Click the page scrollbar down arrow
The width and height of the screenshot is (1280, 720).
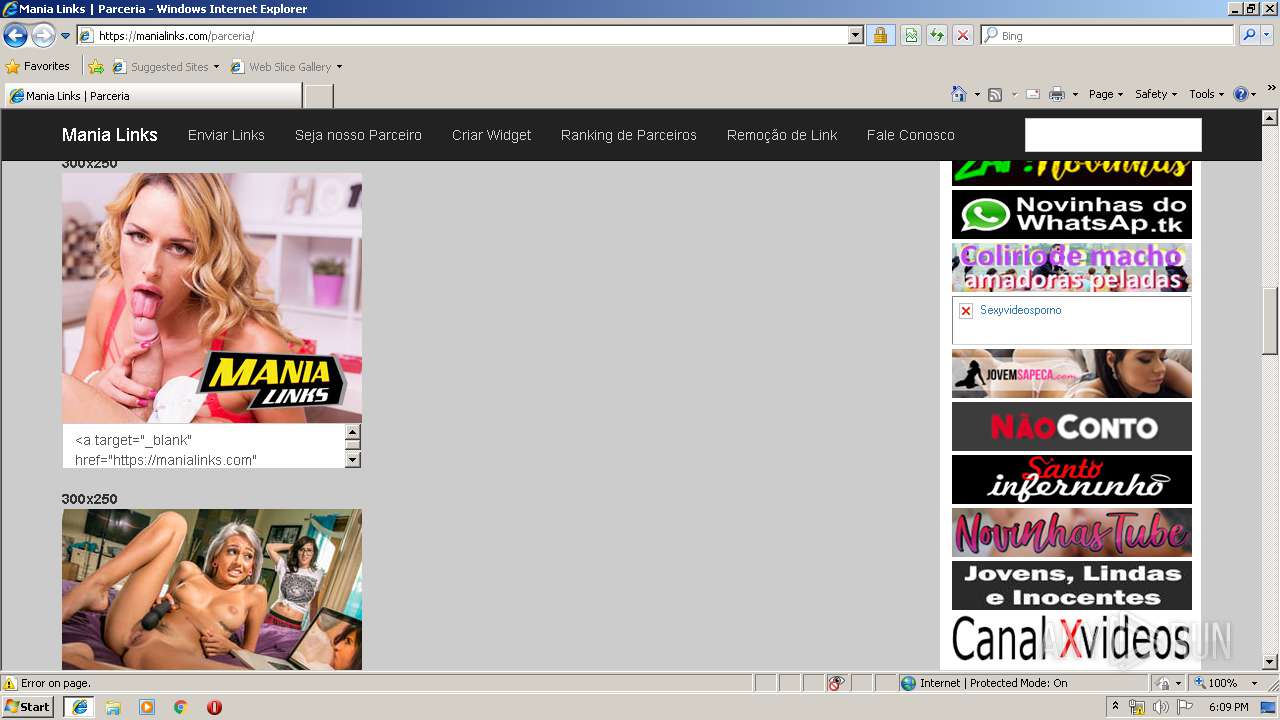(1270, 662)
